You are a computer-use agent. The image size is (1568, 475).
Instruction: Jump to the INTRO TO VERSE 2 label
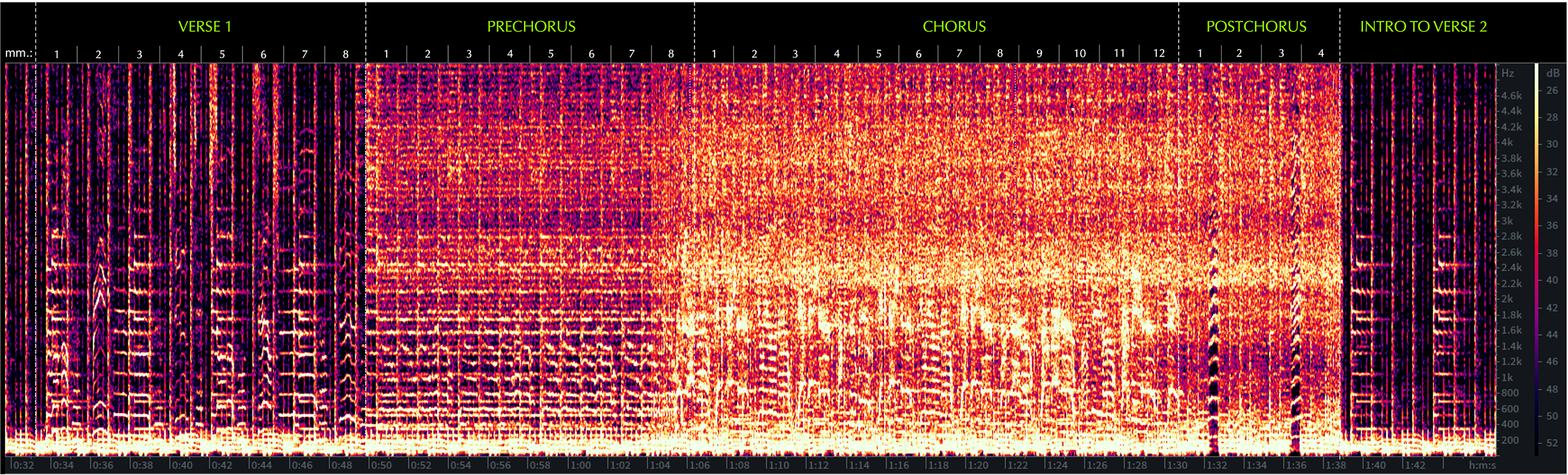tap(1423, 27)
